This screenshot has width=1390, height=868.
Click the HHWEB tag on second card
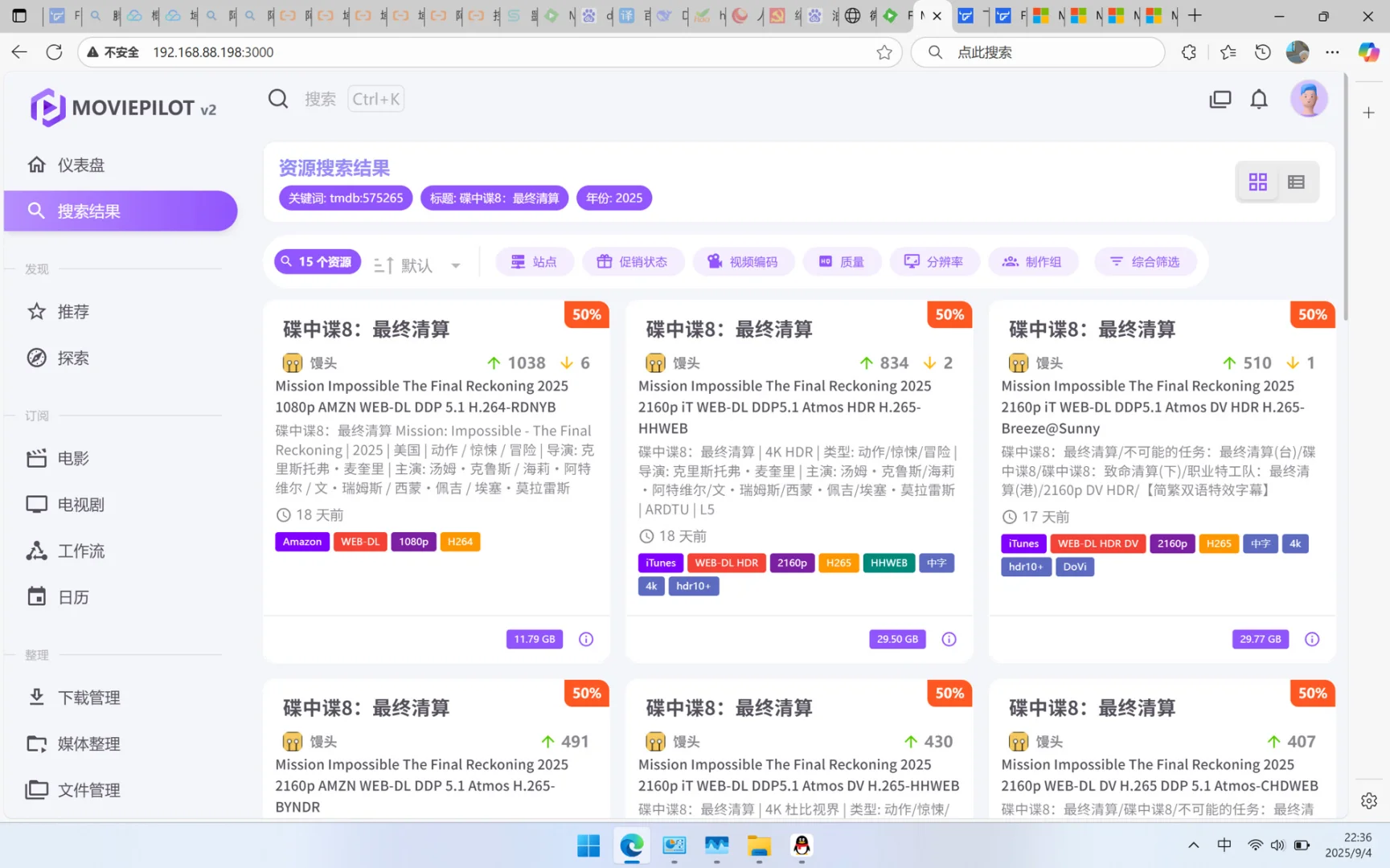[x=889, y=563]
